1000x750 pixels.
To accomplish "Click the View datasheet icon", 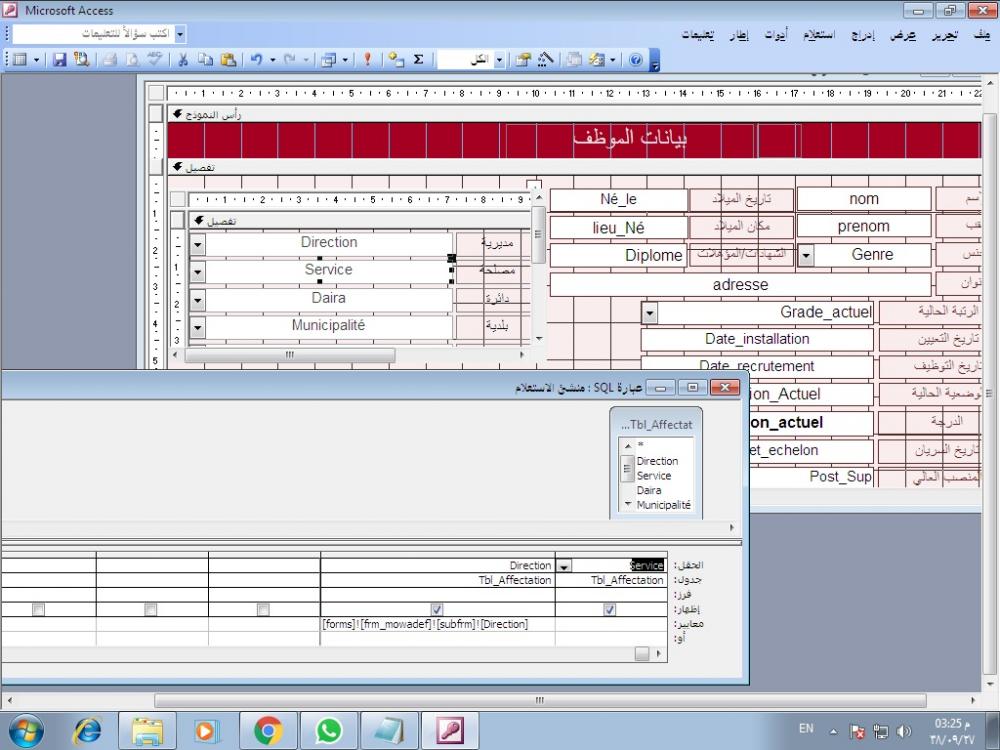I will pos(20,60).
